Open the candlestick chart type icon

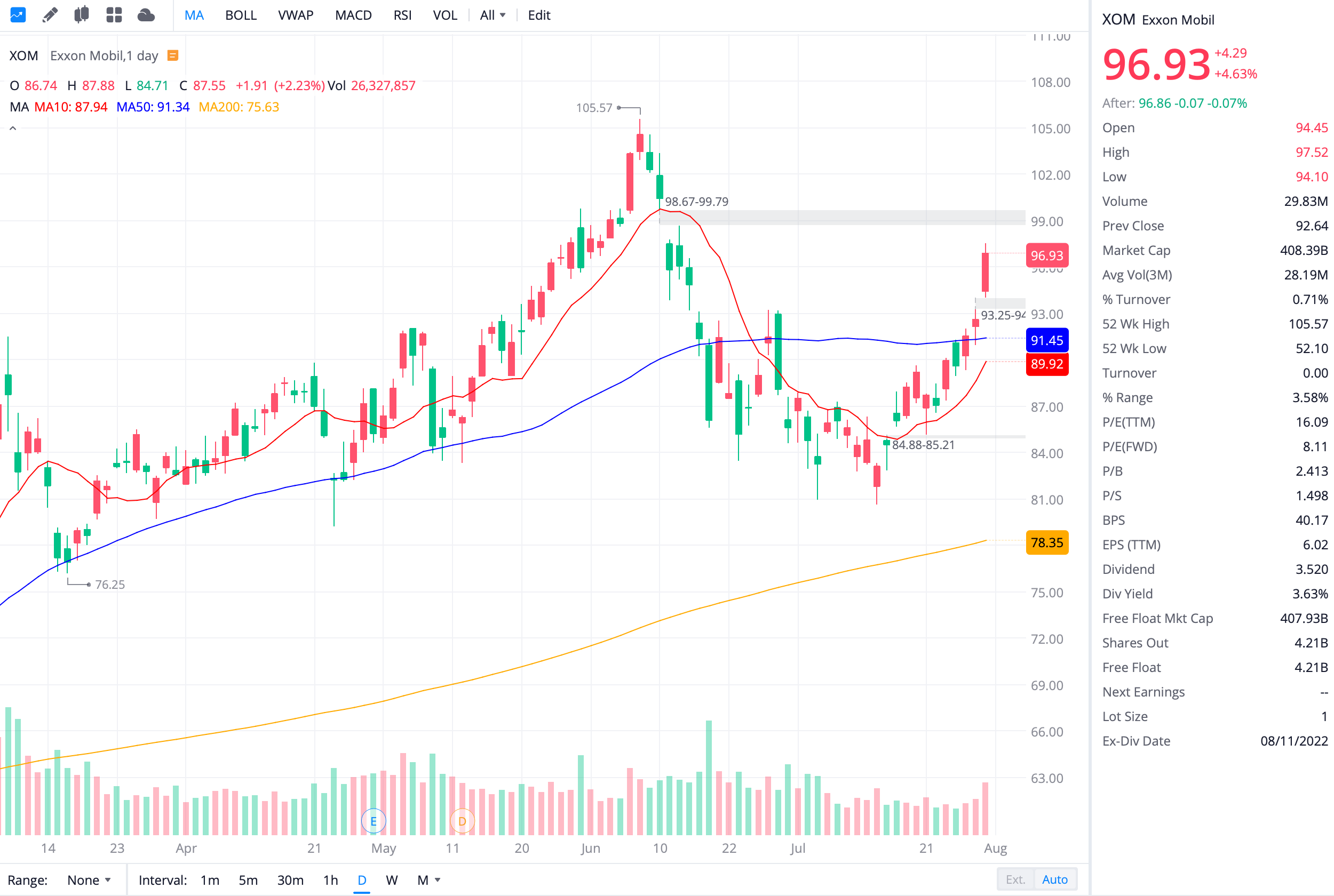[82, 15]
